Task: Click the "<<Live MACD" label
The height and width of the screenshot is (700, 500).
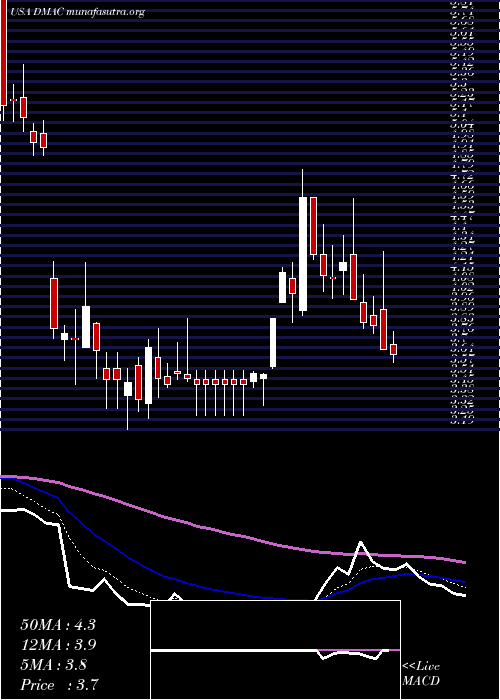Action: point(421,674)
